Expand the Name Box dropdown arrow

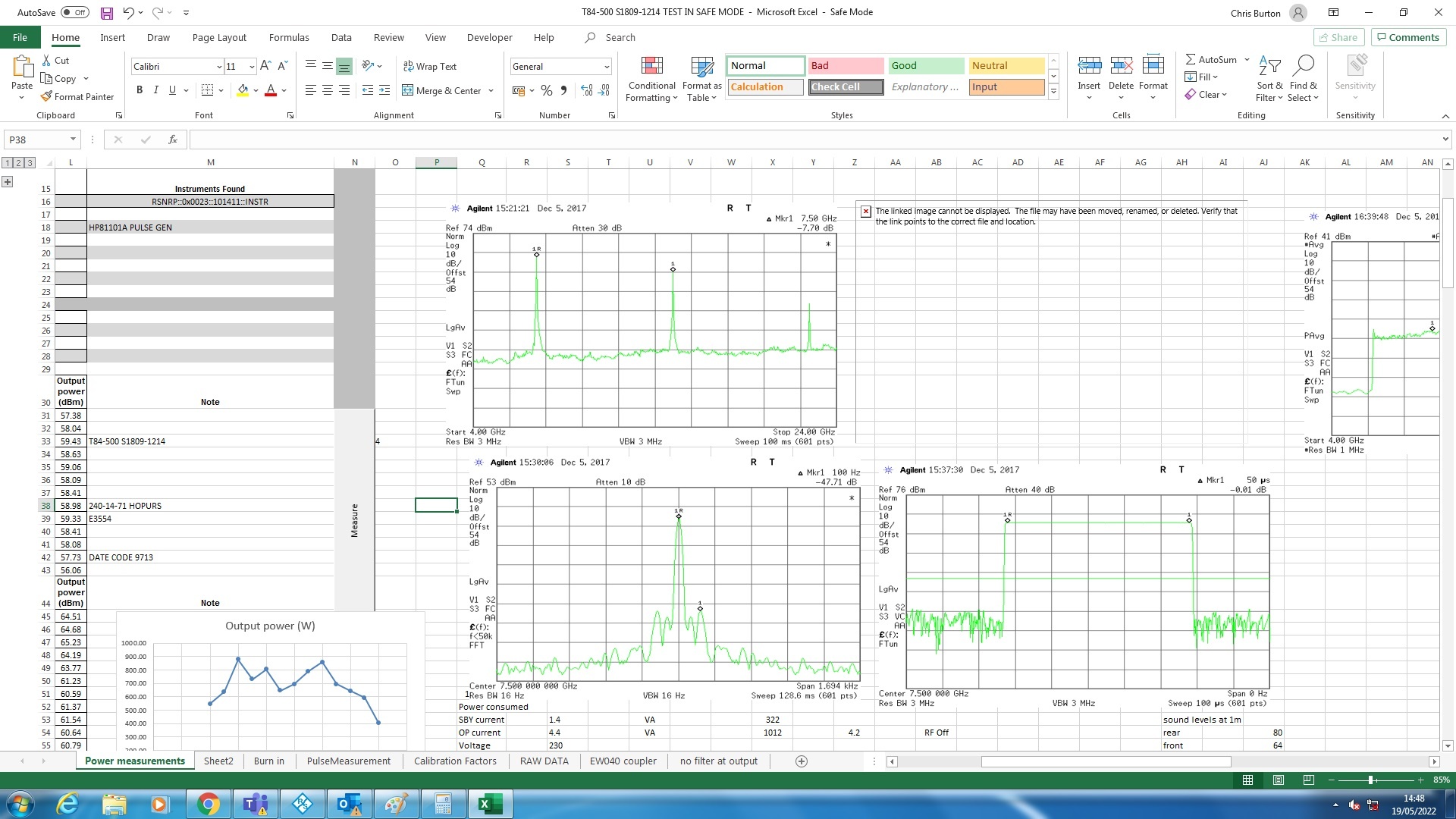coord(73,140)
